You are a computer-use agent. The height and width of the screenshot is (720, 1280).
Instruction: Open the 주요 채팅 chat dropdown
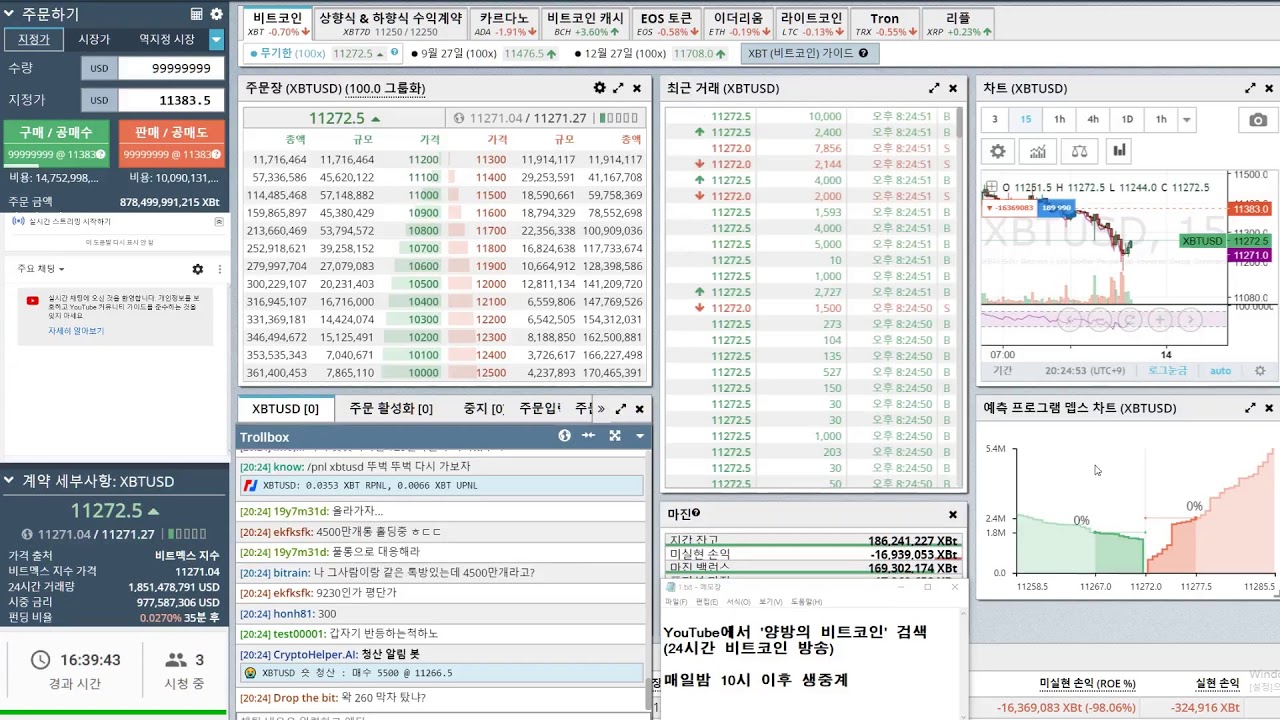click(x=41, y=269)
